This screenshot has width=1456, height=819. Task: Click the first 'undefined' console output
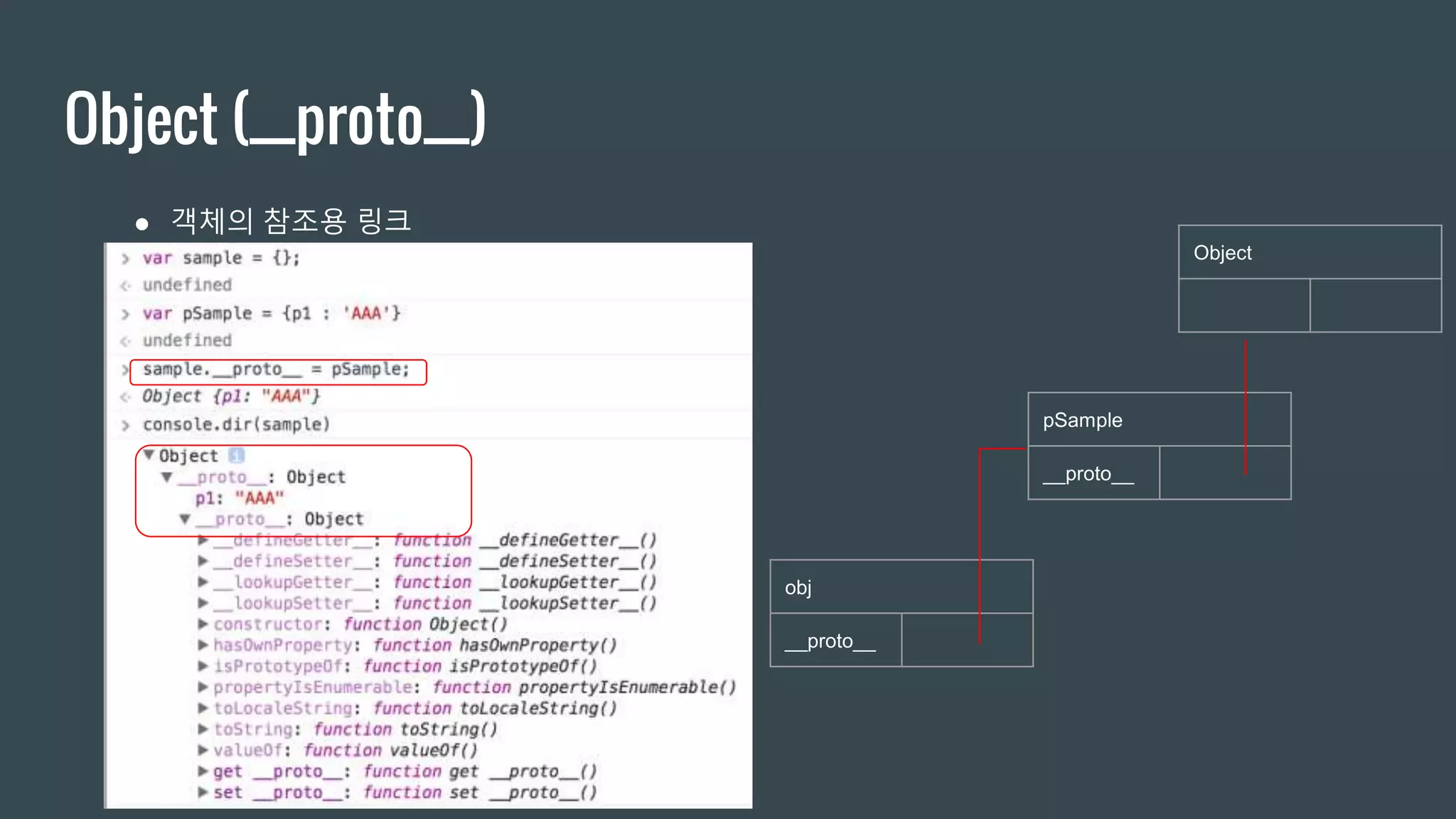click(187, 285)
